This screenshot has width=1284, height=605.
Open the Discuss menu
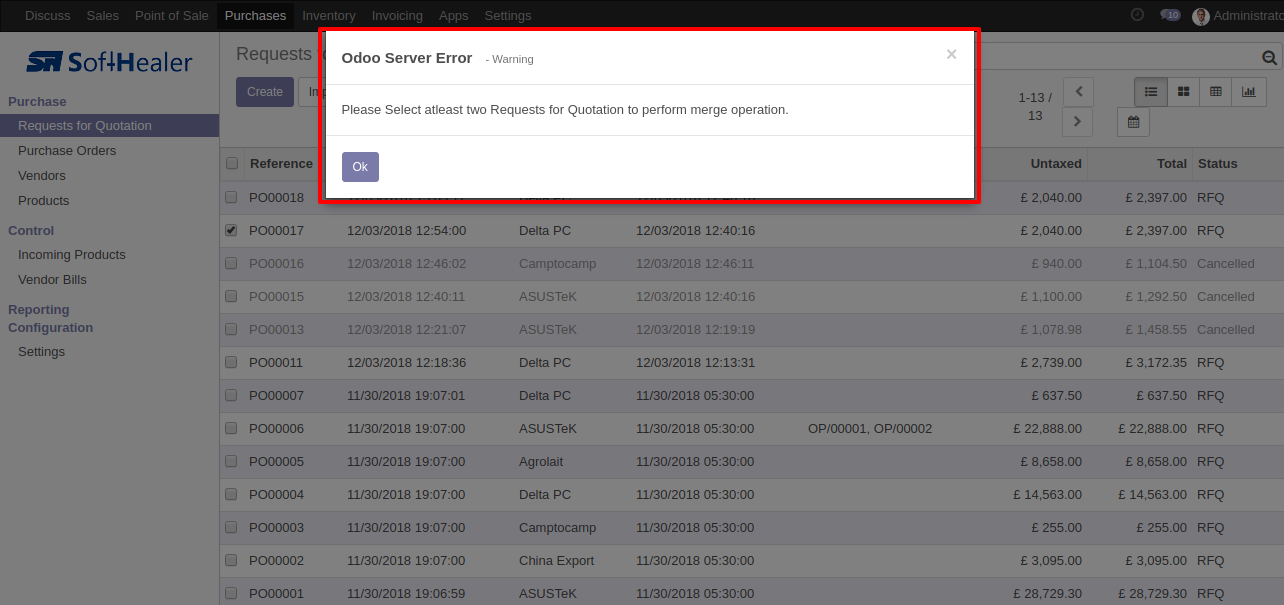48,15
